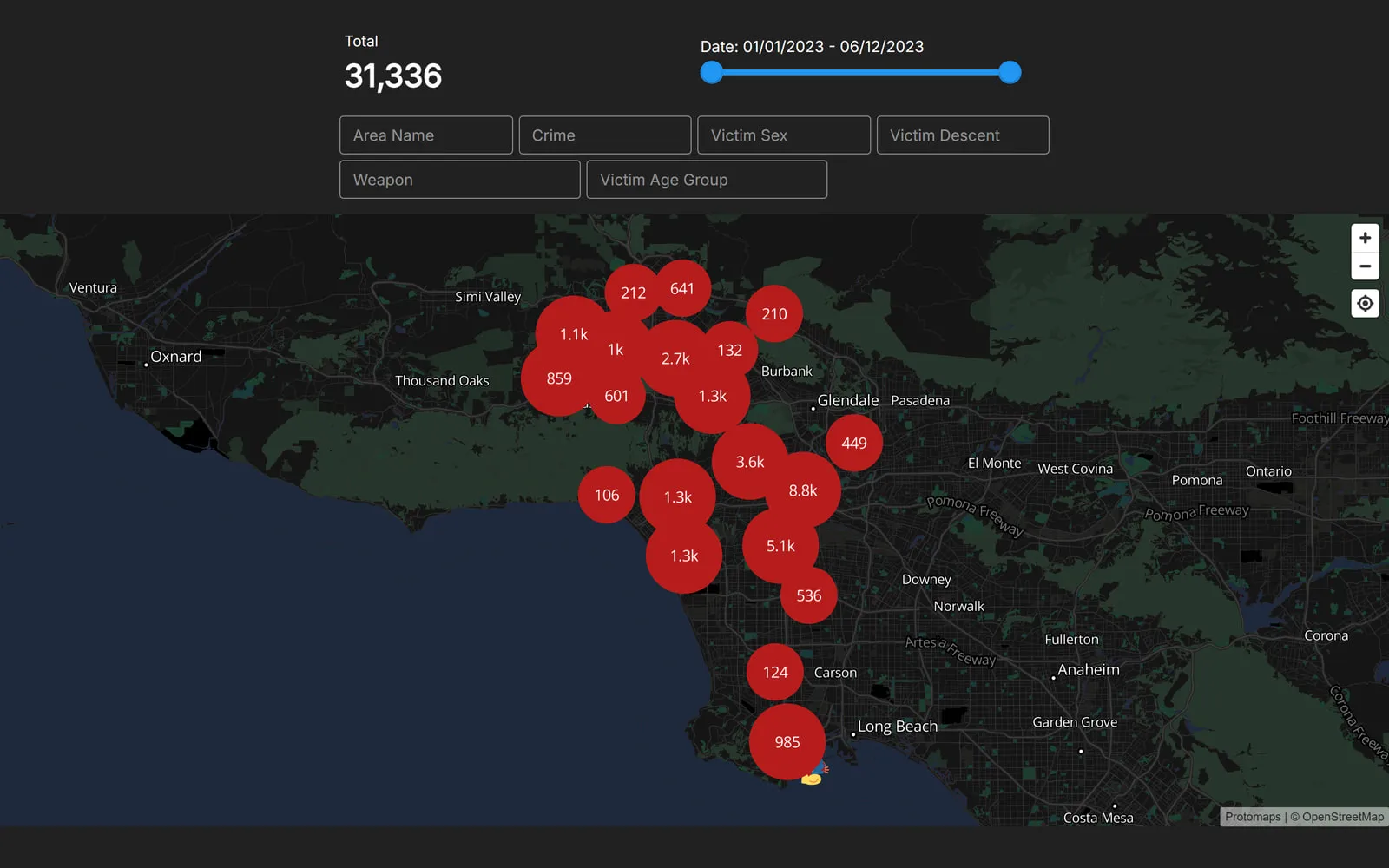Screen dimensions: 1389x868
Task: Select the 5.1k cluster marker
Action: 780,546
